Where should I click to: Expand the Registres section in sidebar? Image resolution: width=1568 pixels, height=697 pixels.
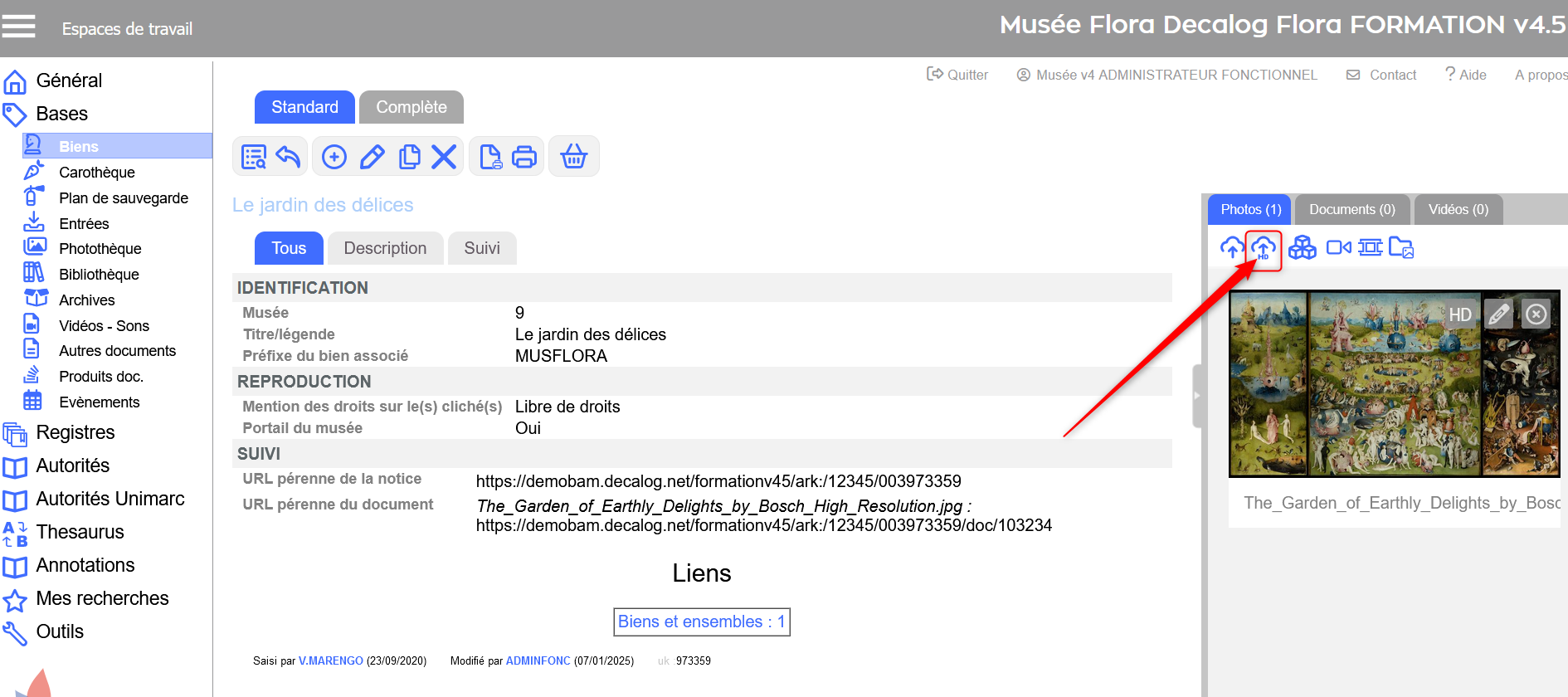click(x=75, y=432)
